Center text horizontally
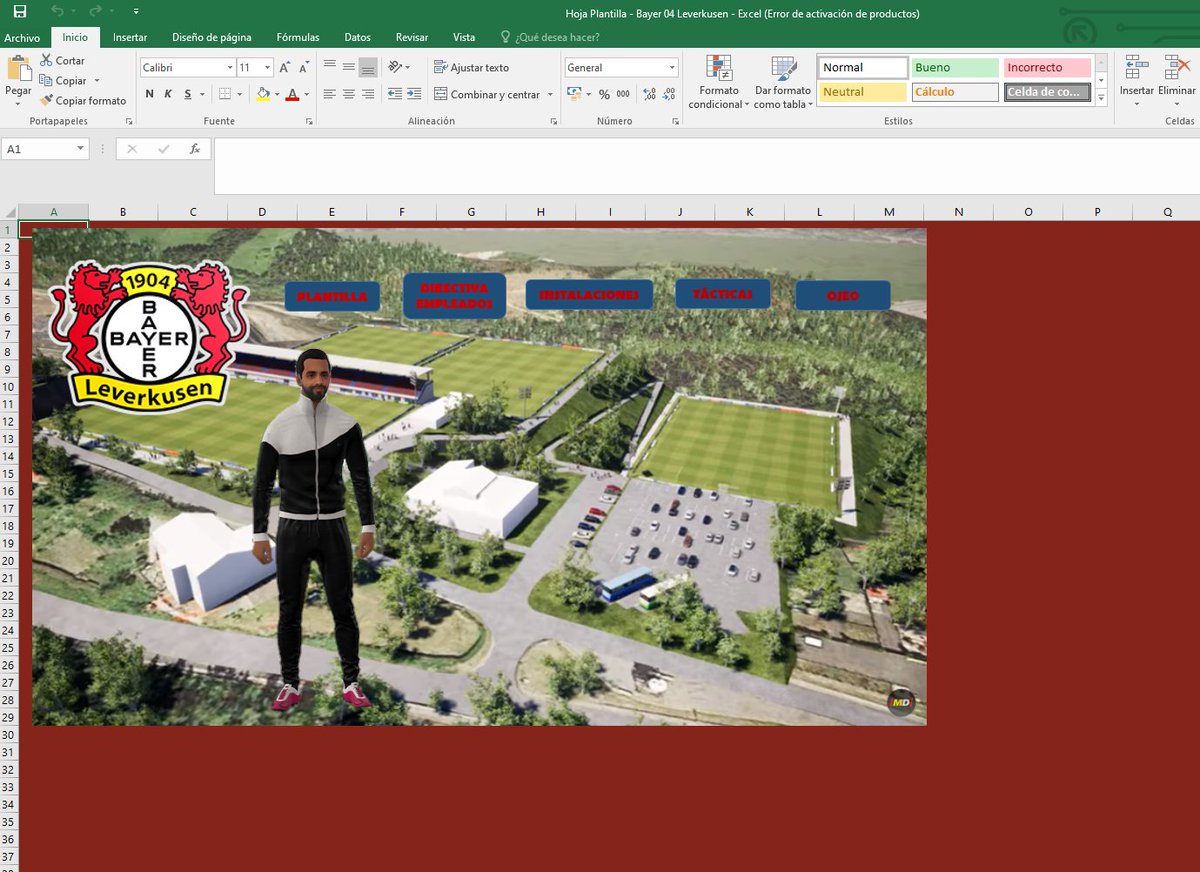 (349, 94)
